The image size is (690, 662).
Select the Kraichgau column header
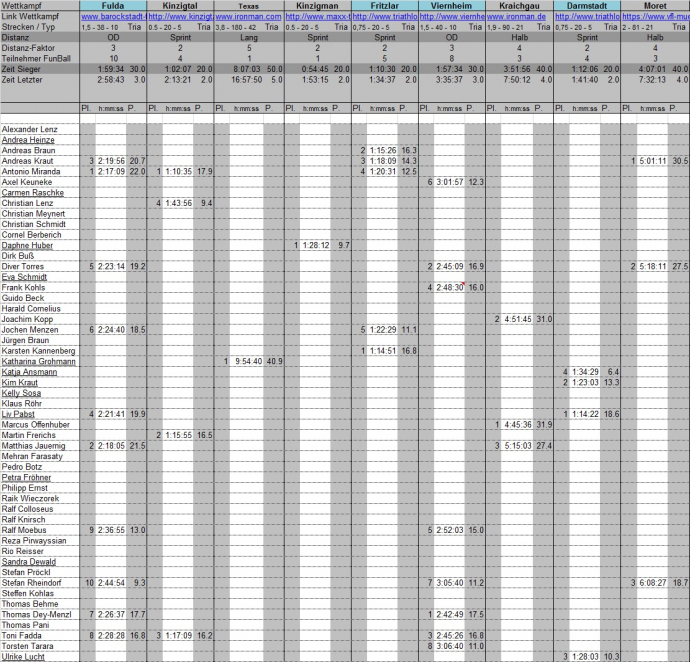click(x=520, y=6)
